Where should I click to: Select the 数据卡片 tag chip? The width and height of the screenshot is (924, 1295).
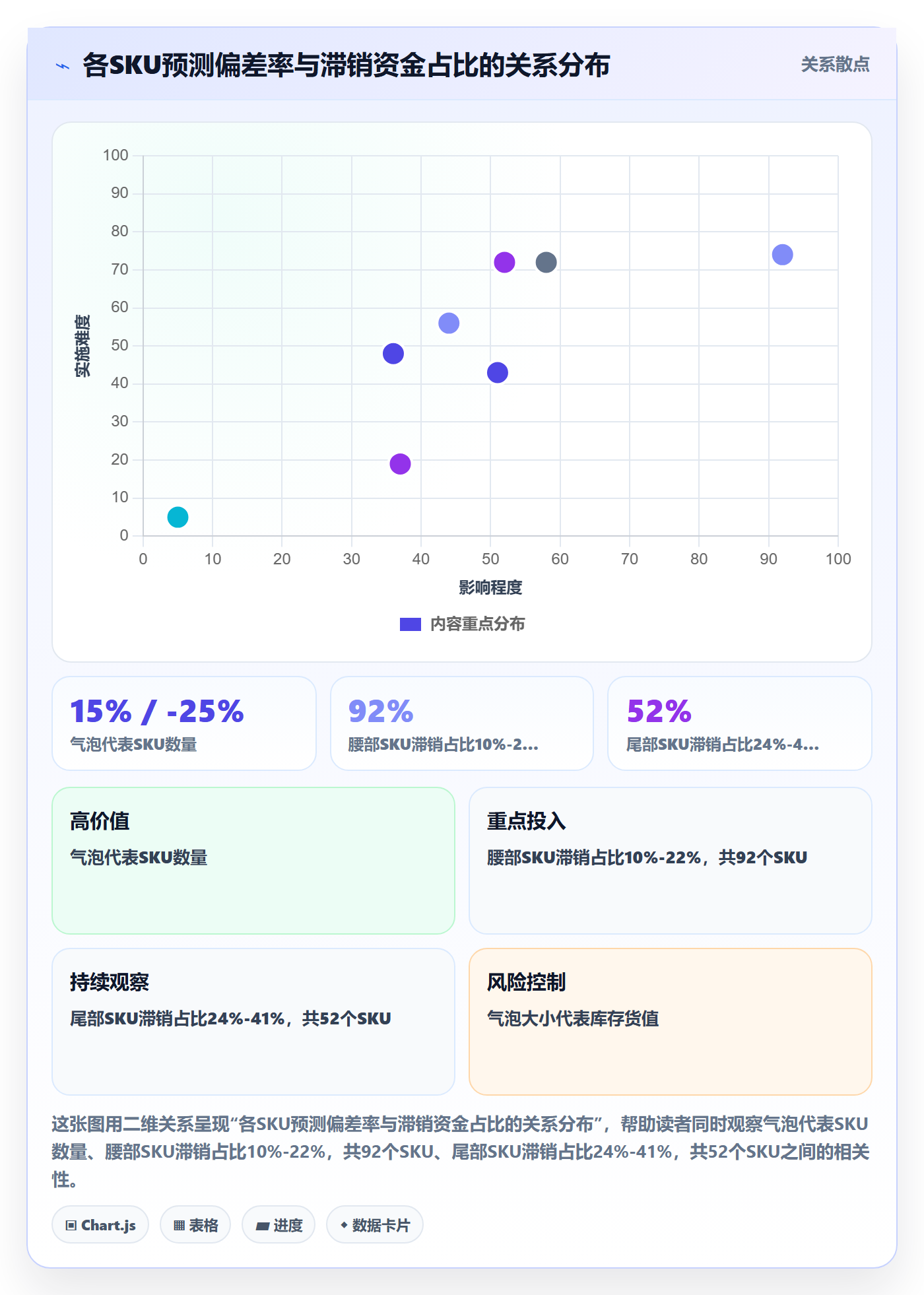click(x=375, y=1225)
